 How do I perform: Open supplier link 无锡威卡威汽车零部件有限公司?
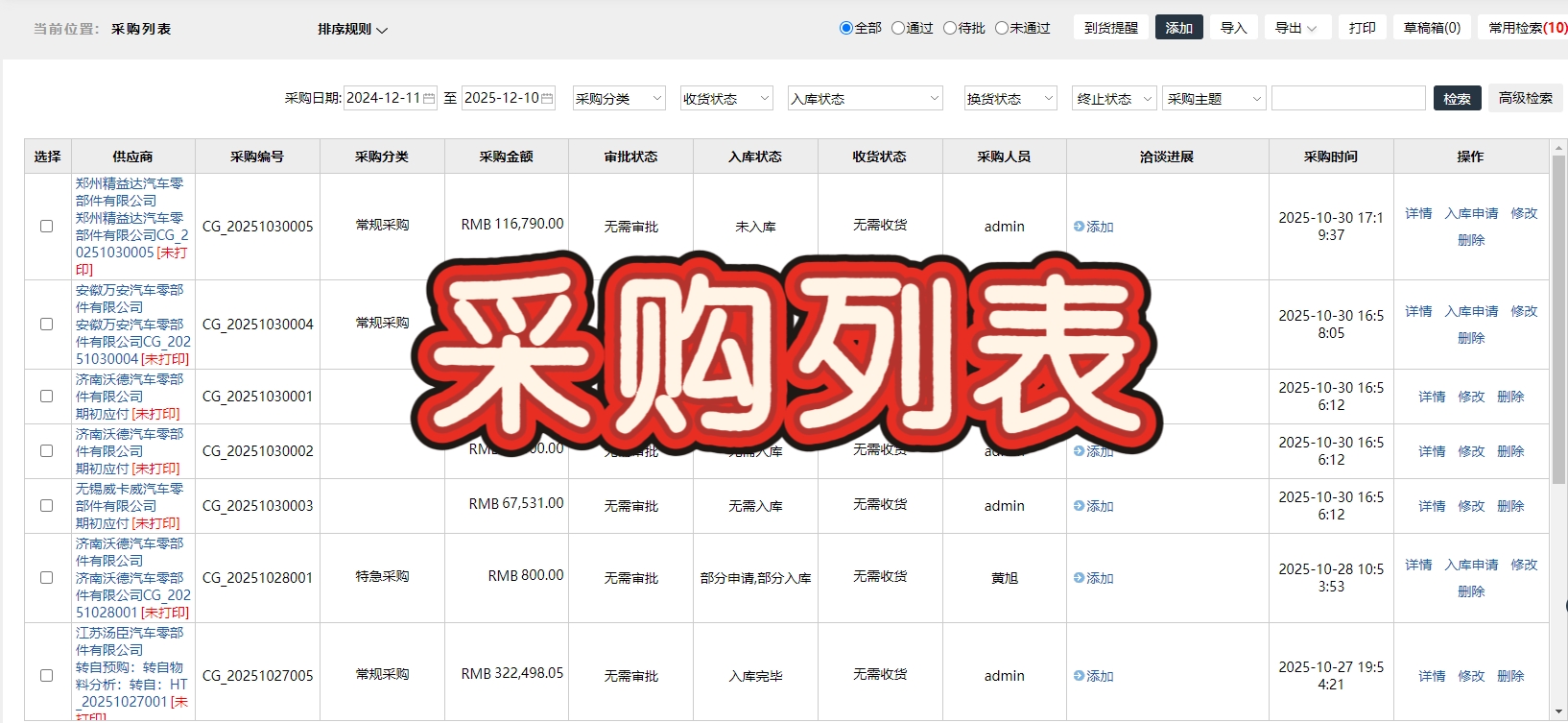click(x=130, y=497)
